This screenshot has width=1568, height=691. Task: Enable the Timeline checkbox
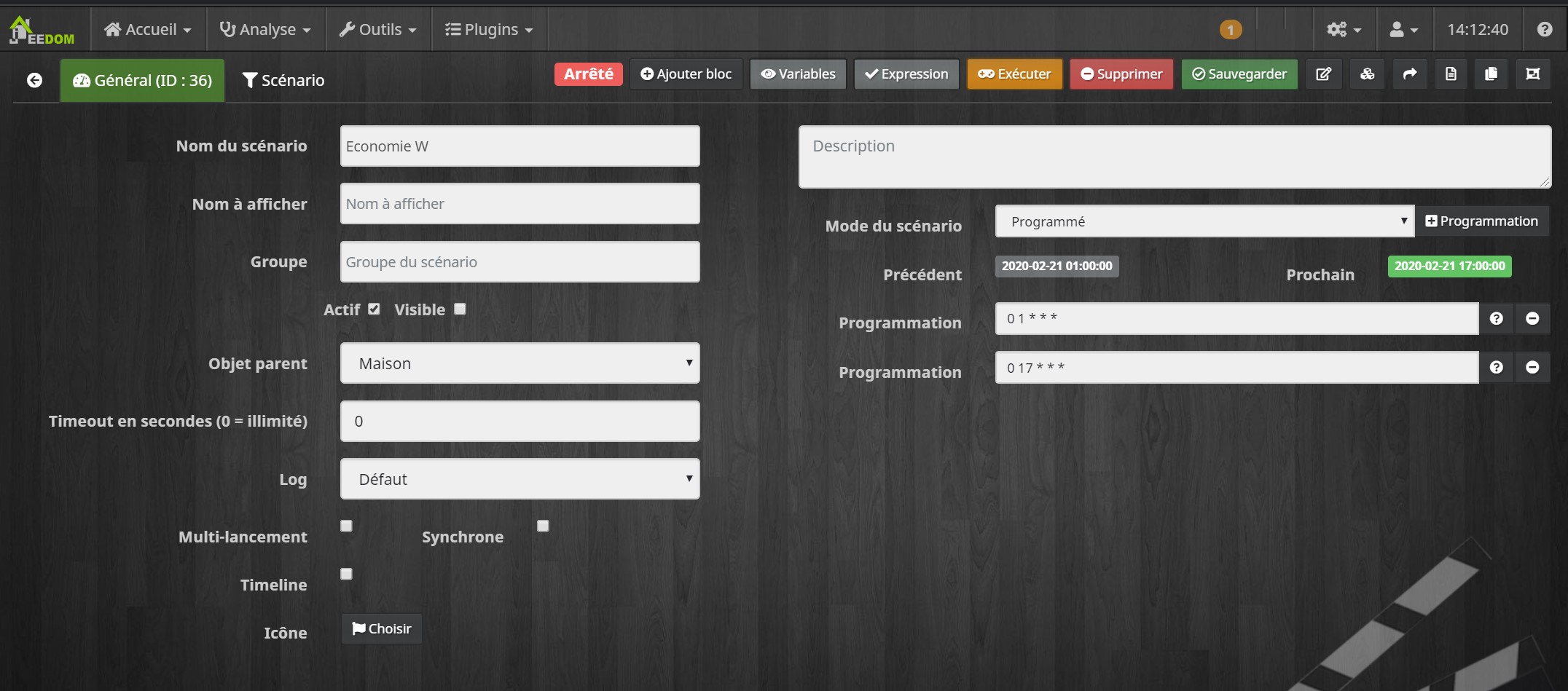(x=346, y=574)
